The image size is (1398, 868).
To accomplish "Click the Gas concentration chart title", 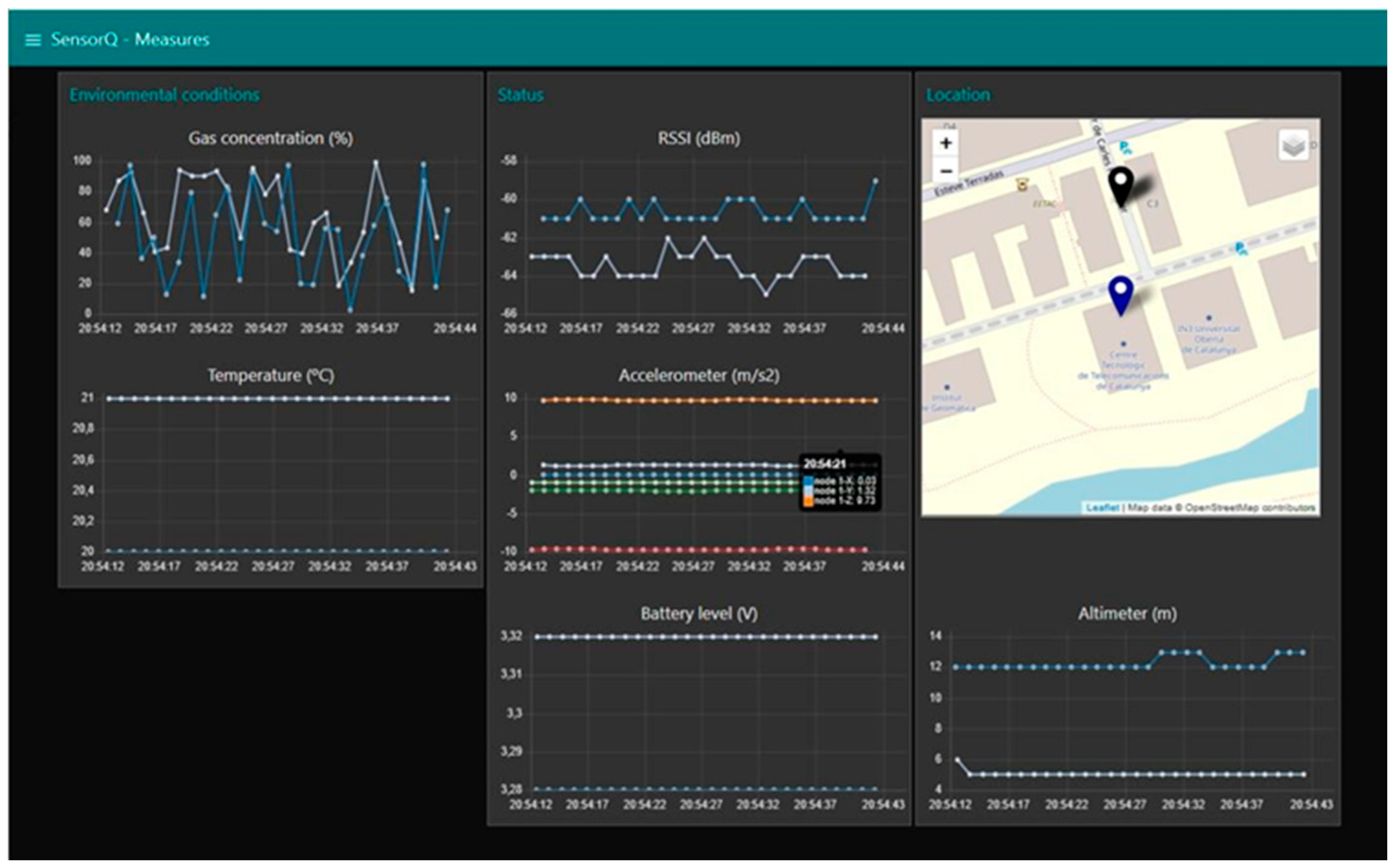I will click(271, 138).
